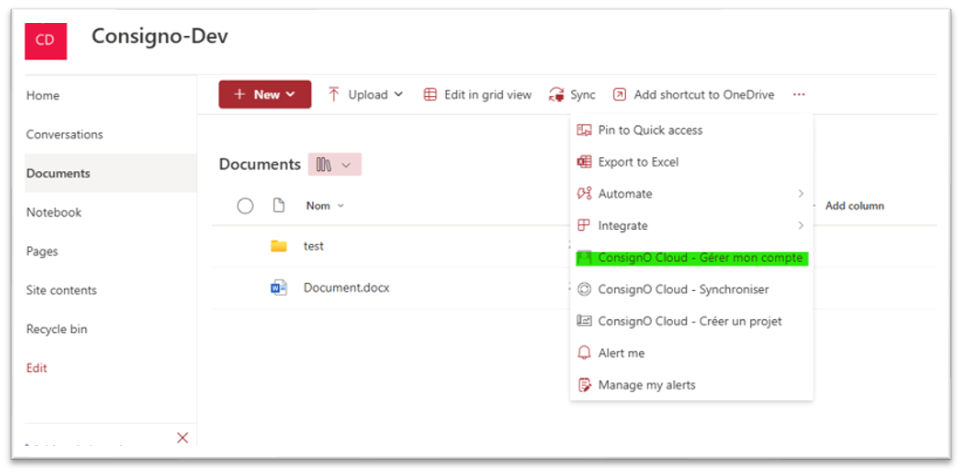
Task: Open Site contents in left navigation
Action: click(61, 290)
